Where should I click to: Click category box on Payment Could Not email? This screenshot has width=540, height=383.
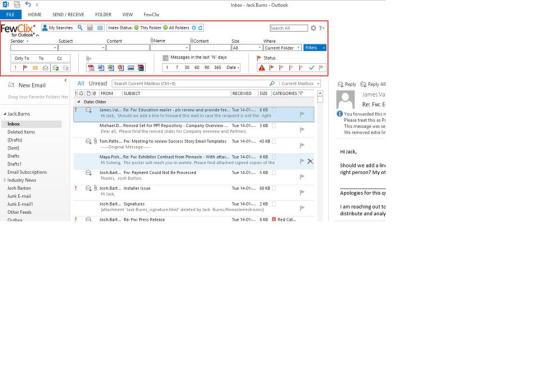pyautogui.click(x=274, y=173)
